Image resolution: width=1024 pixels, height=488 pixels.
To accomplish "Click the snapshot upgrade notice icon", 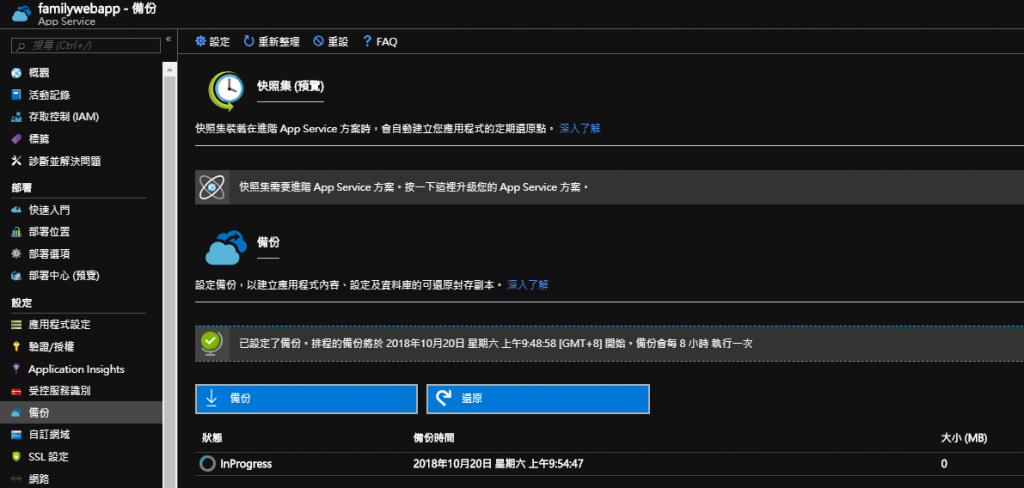I will pos(212,187).
